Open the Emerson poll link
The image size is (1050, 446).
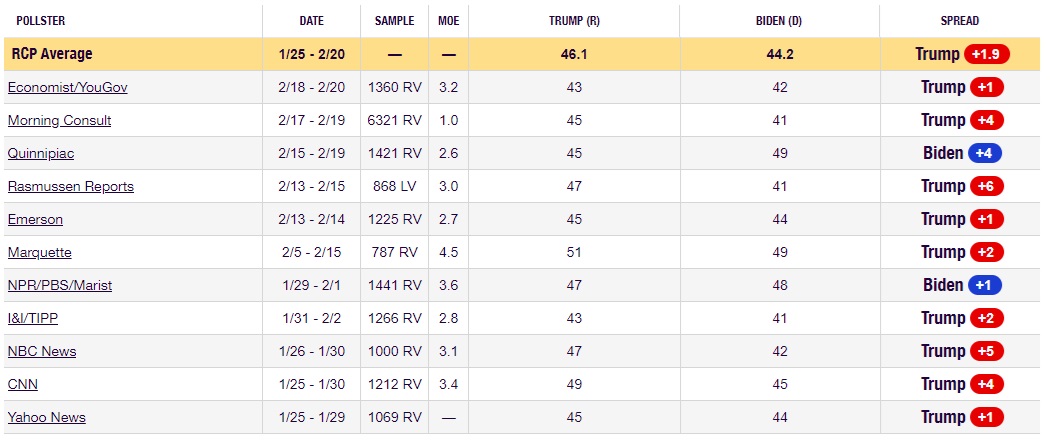tap(35, 219)
